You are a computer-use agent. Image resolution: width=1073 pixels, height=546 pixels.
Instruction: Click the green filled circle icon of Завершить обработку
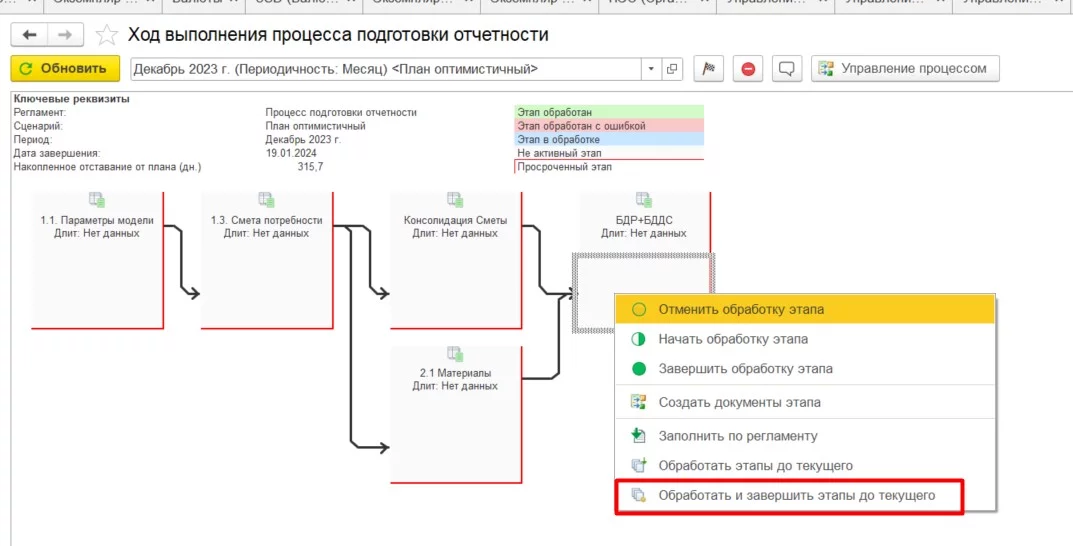click(638, 368)
